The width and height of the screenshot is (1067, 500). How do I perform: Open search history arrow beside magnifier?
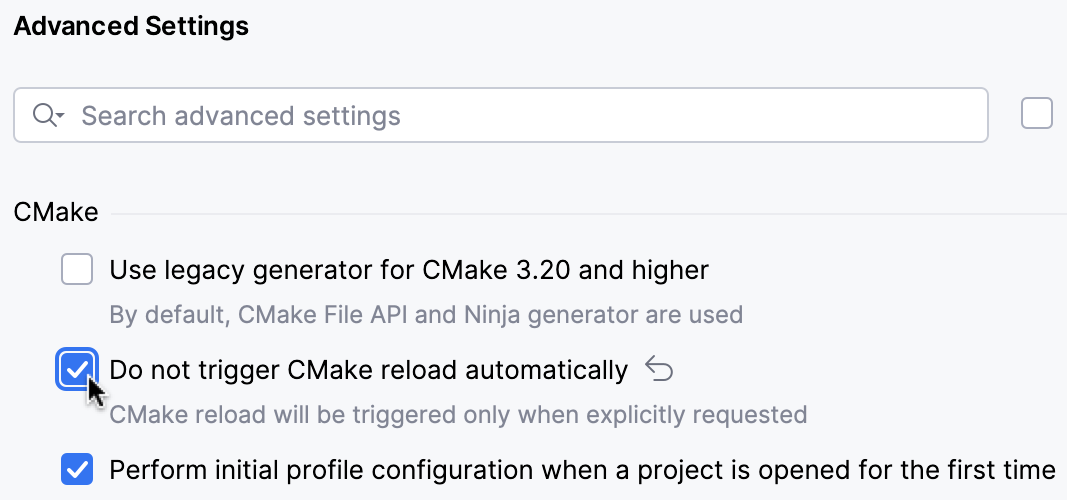tap(61, 117)
